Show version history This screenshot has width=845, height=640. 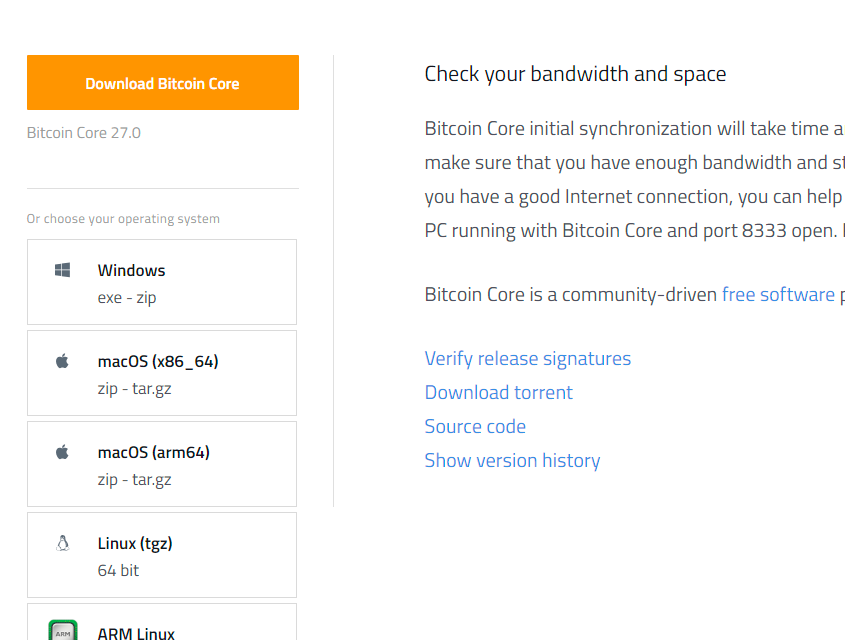click(x=512, y=460)
